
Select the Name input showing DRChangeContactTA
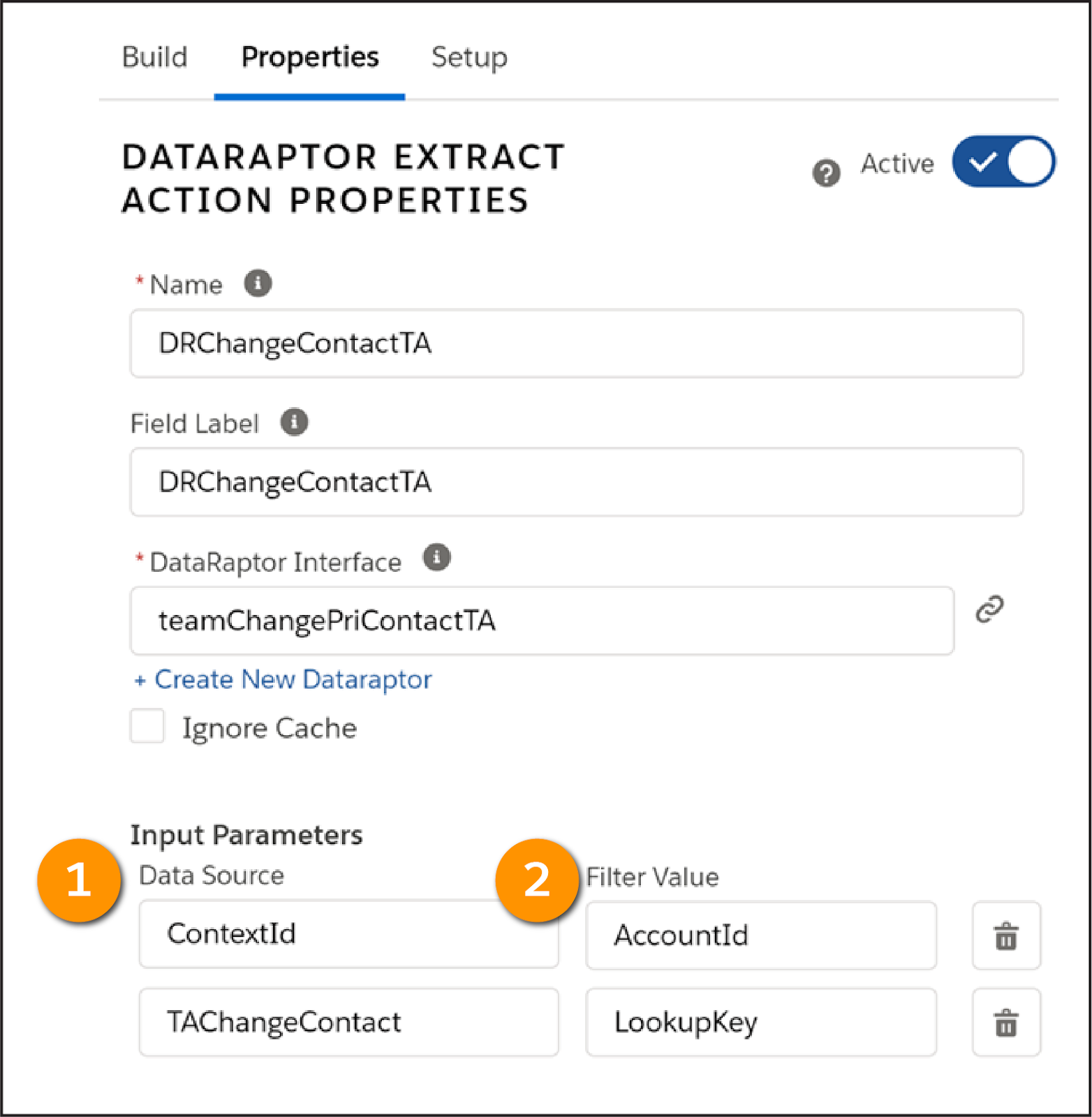click(x=575, y=343)
